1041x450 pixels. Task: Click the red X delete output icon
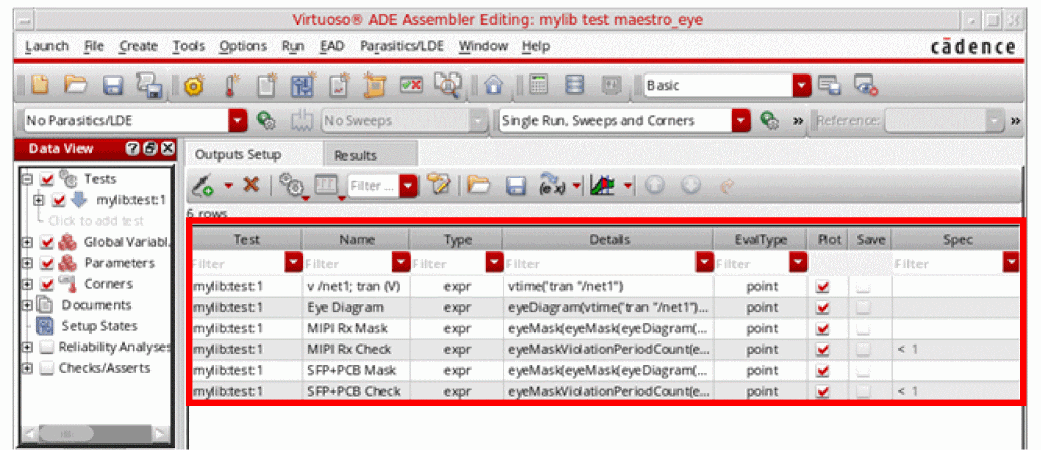250,185
